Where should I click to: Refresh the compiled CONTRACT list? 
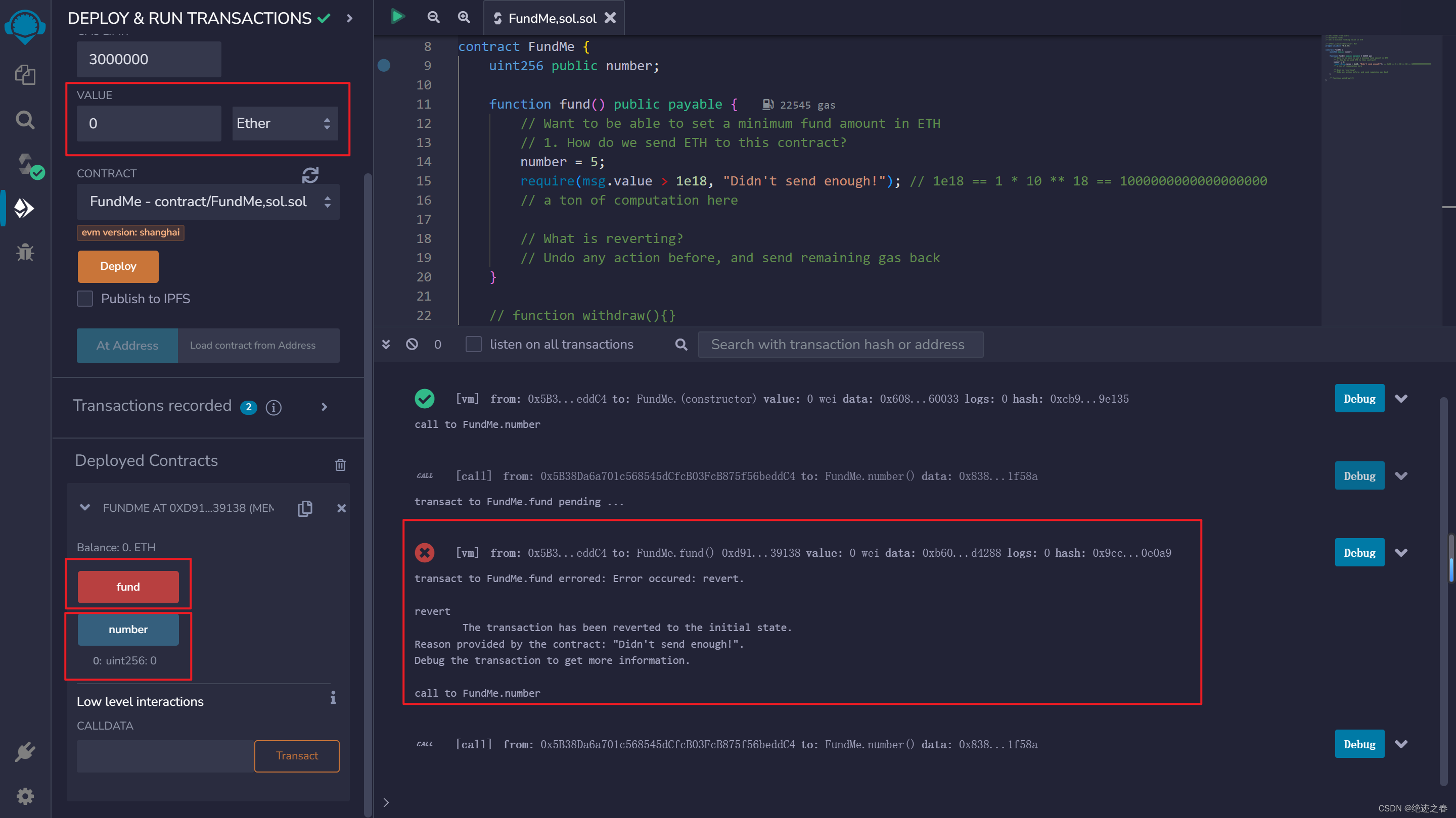pyautogui.click(x=310, y=175)
